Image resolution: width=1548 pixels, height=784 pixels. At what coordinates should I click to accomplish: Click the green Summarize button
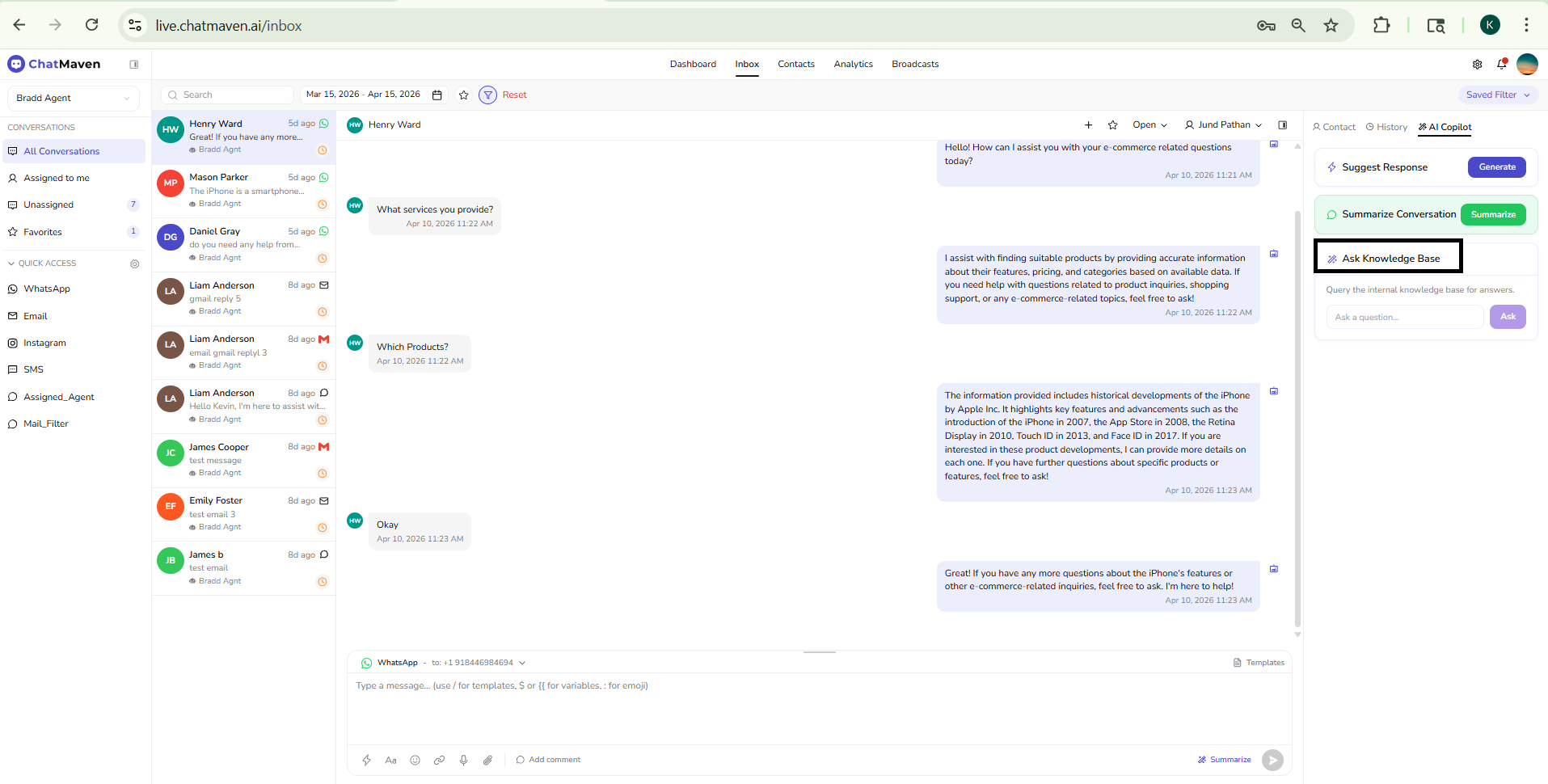[x=1492, y=214]
